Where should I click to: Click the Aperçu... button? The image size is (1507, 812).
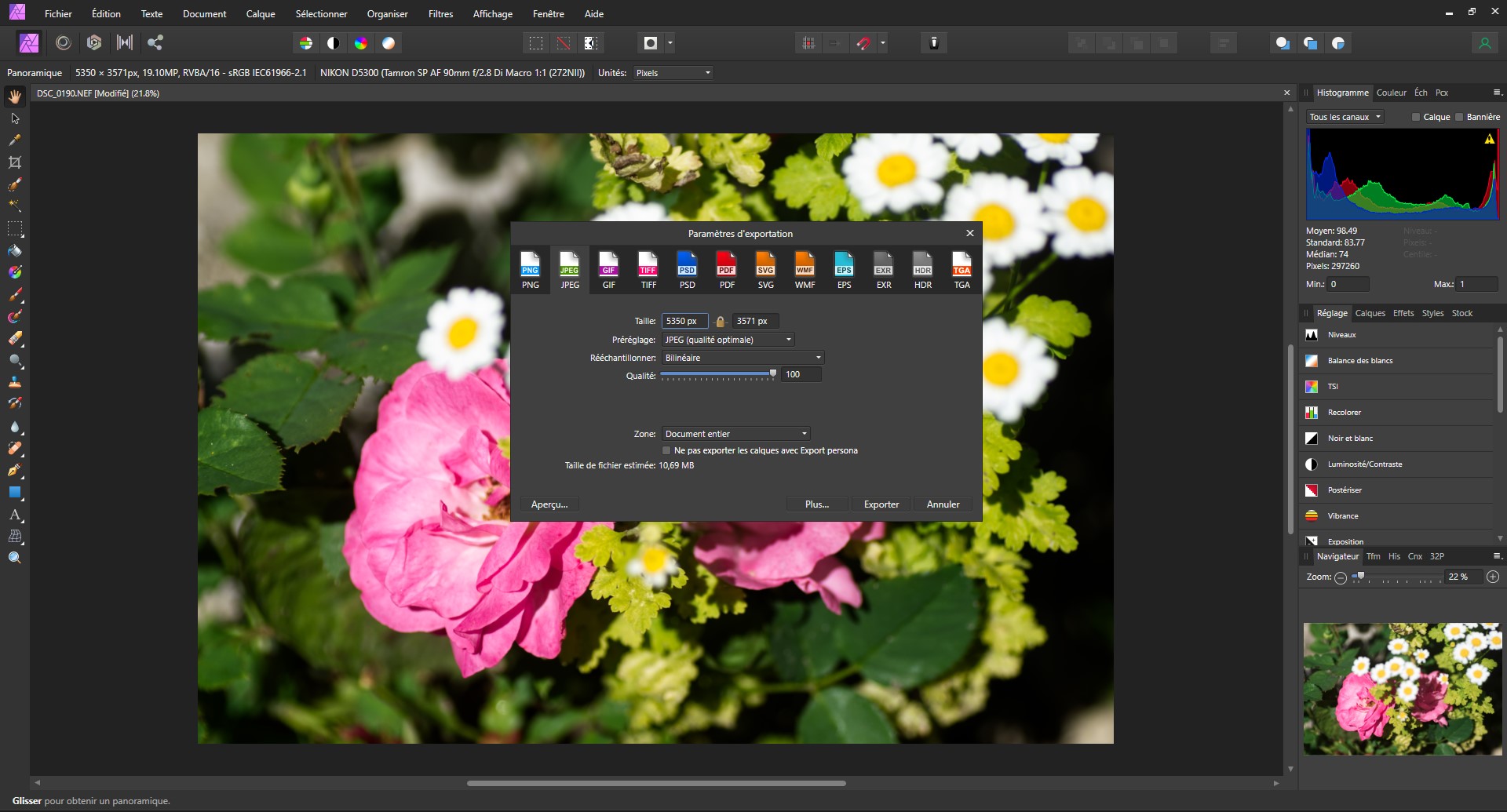click(x=549, y=504)
